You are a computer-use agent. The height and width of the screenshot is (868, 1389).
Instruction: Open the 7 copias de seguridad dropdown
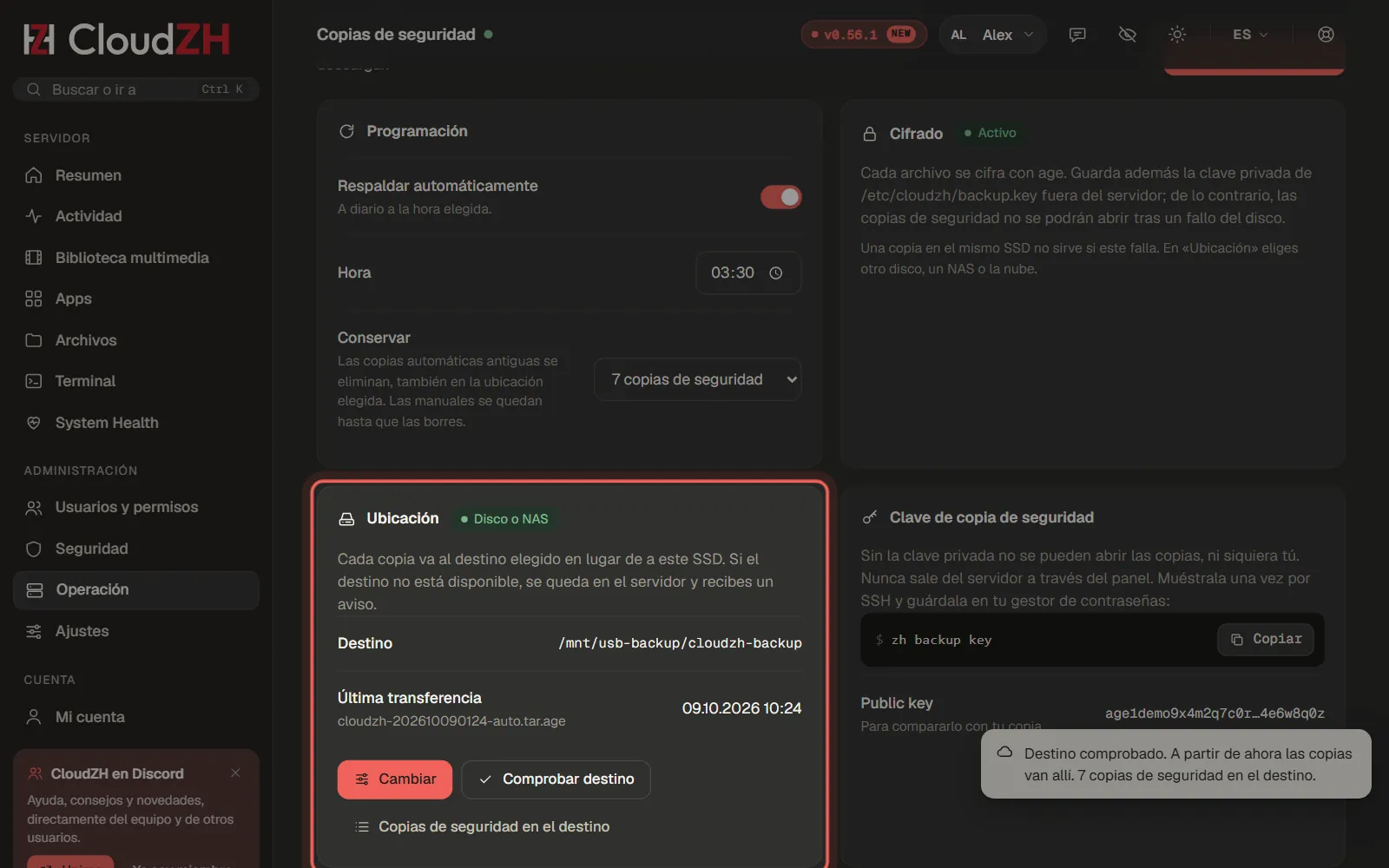[697, 379]
